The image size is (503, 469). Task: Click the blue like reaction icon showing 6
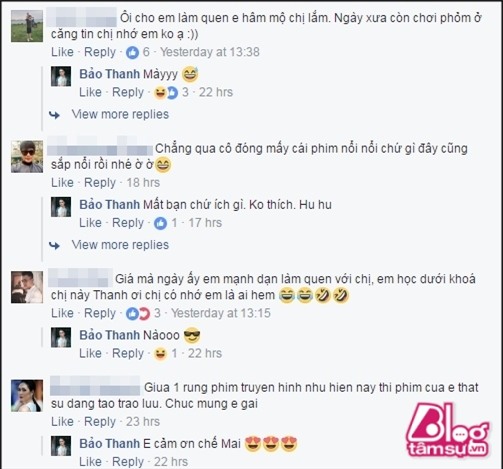pyautogui.click(x=132, y=52)
